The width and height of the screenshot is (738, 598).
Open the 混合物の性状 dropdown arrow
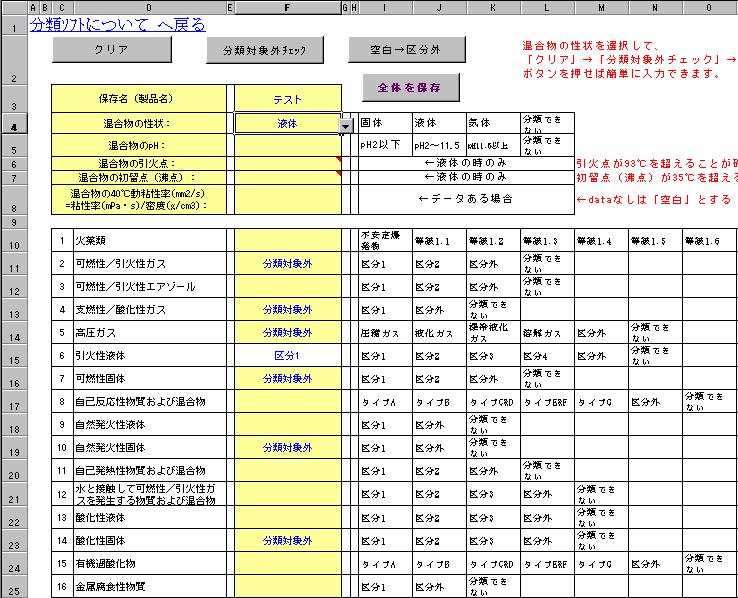(x=346, y=126)
